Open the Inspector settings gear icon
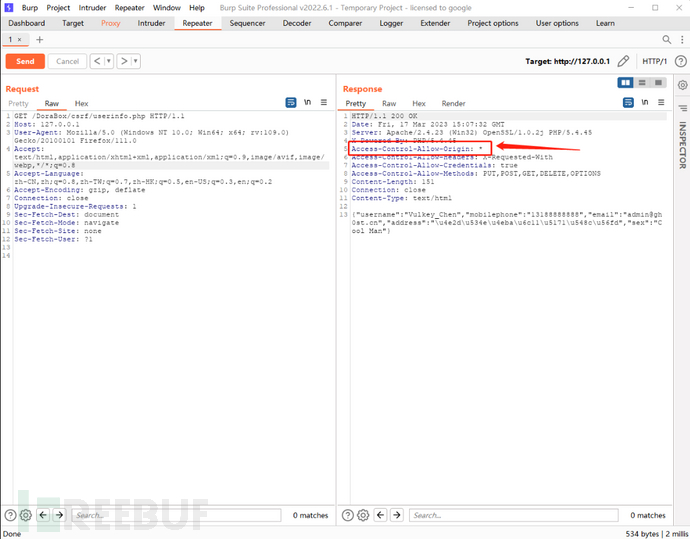The height and width of the screenshot is (539, 690). [682, 85]
